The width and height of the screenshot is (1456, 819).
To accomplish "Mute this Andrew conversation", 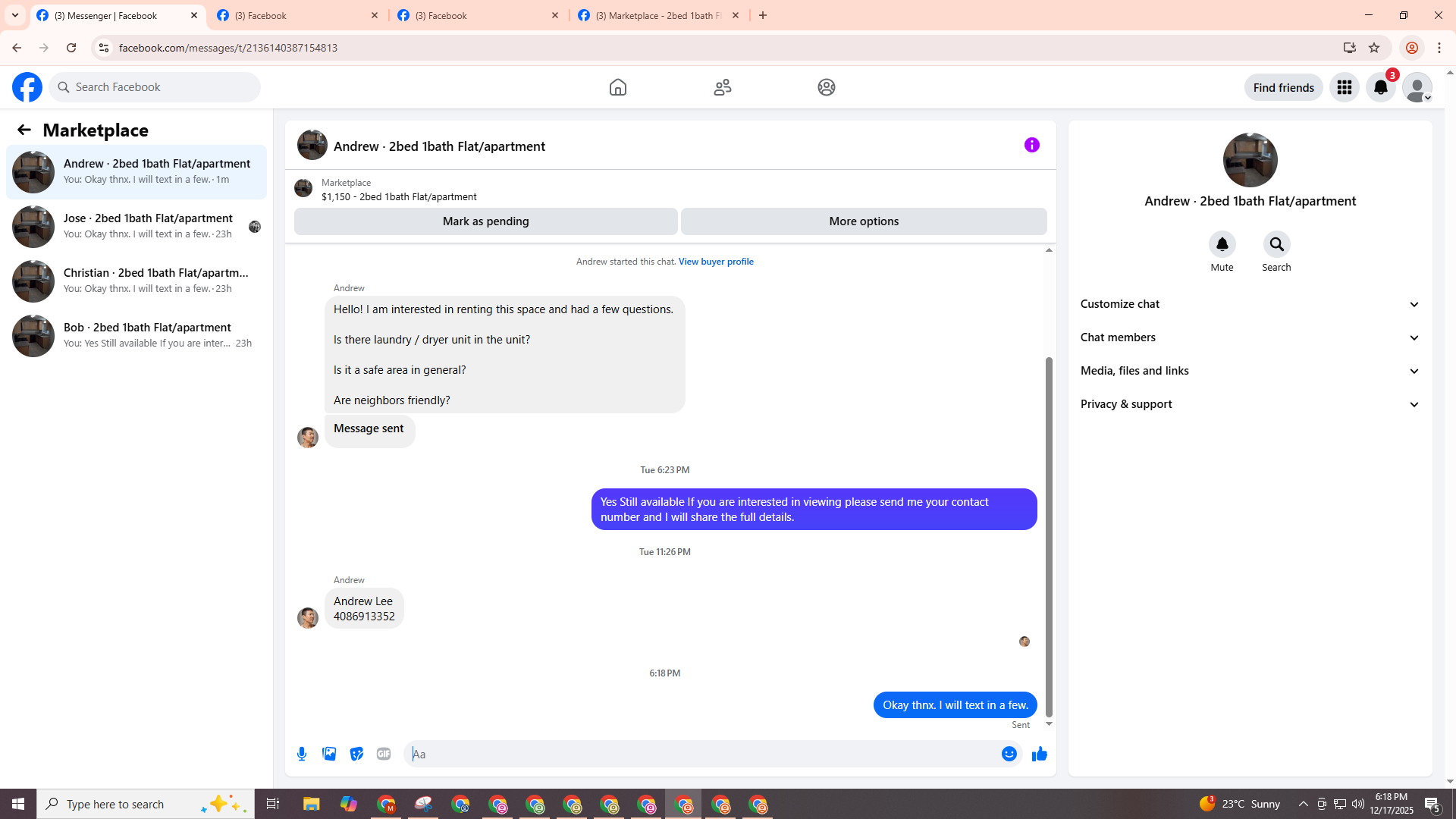I will pos(1222,245).
